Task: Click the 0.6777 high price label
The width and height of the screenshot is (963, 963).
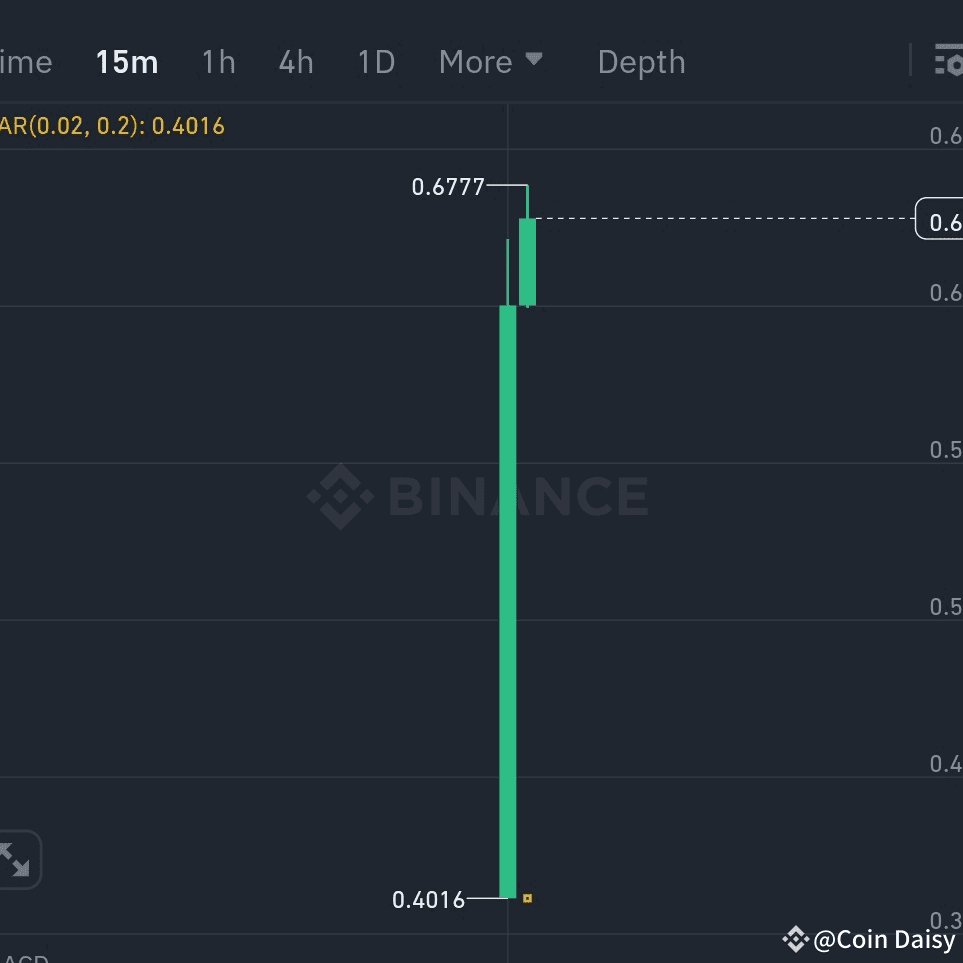Action: 448,186
